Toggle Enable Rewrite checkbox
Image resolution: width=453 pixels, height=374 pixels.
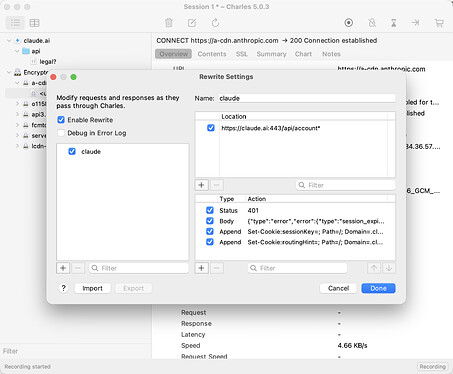[x=61, y=120]
